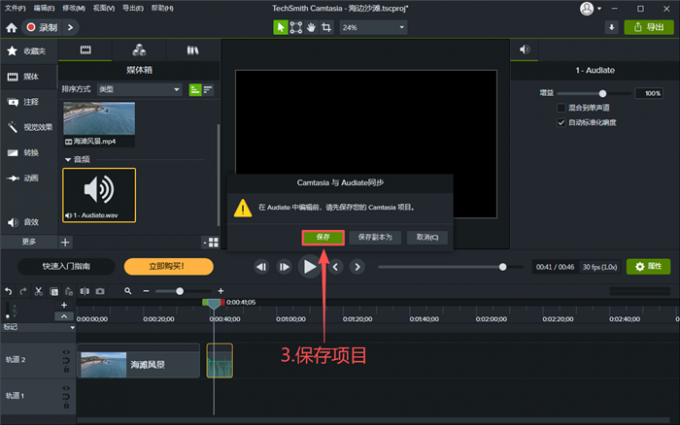Viewport: 680px width, 425px height.
Task: Open the account dropdown arrow
Action: click(x=599, y=9)
